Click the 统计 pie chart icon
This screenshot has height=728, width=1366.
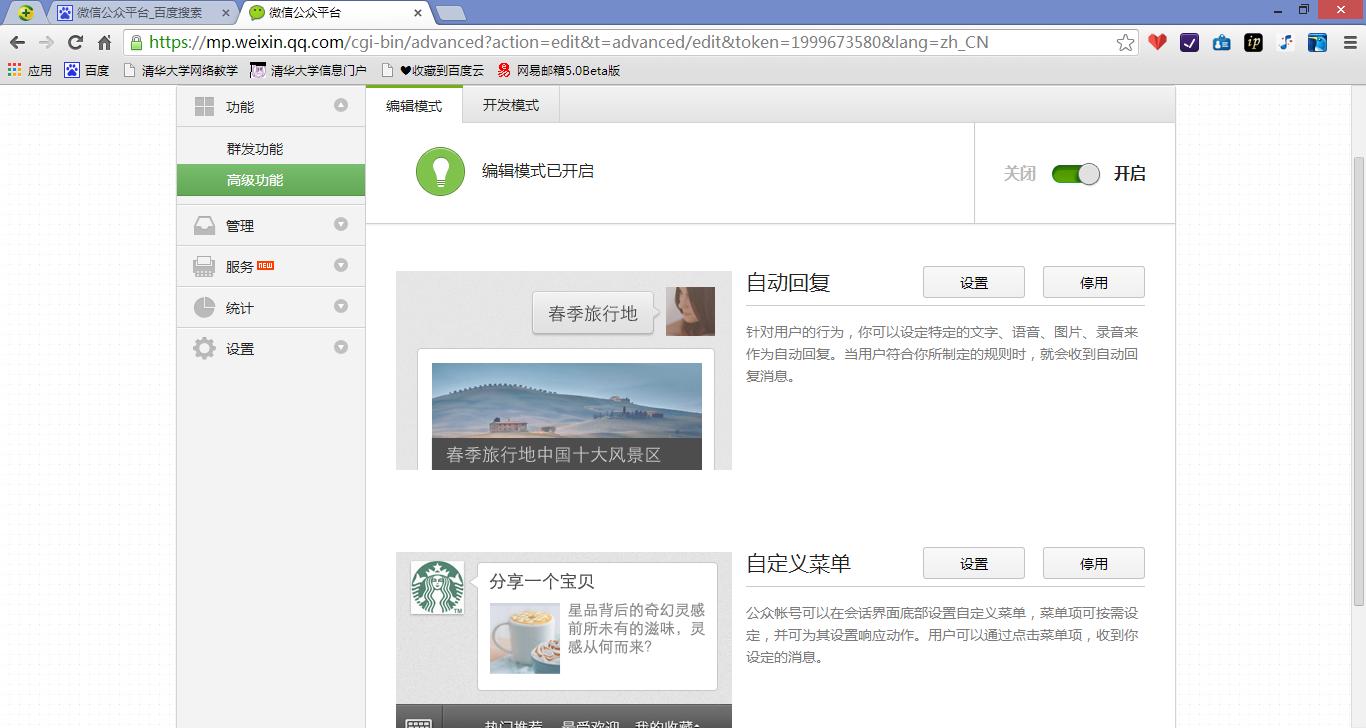204,306
